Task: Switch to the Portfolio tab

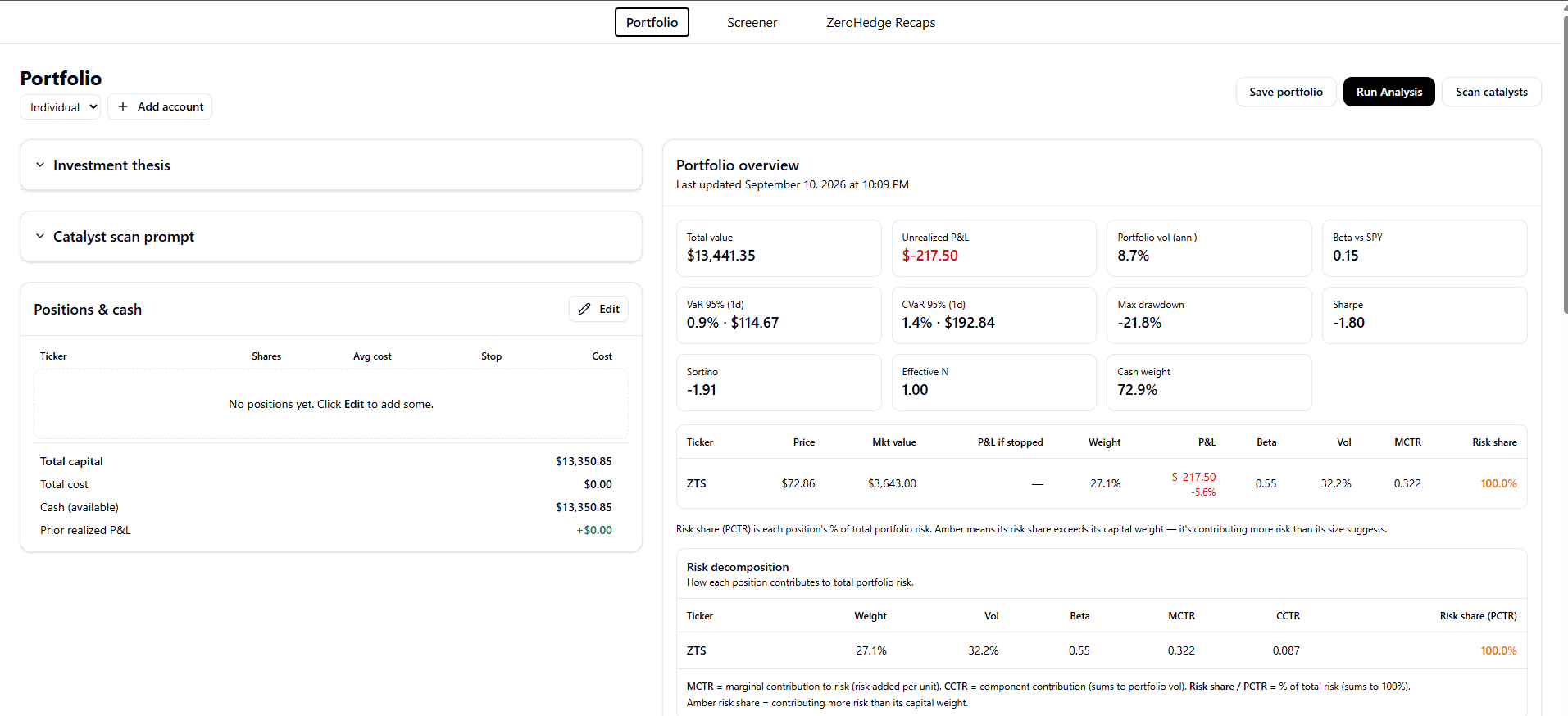Action: (652, 22)
